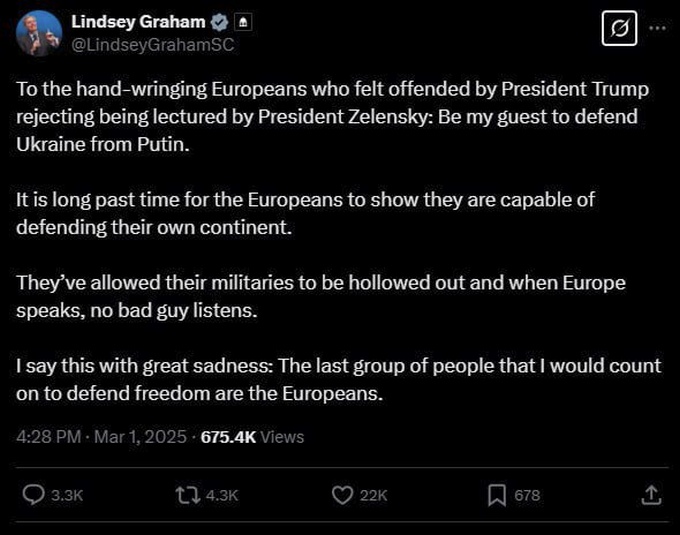The height and width of the screenshot is (535, 680).
Task: Toggle the bookmark icon on this post
Action: pyautogui.click(x=496, y=495)
